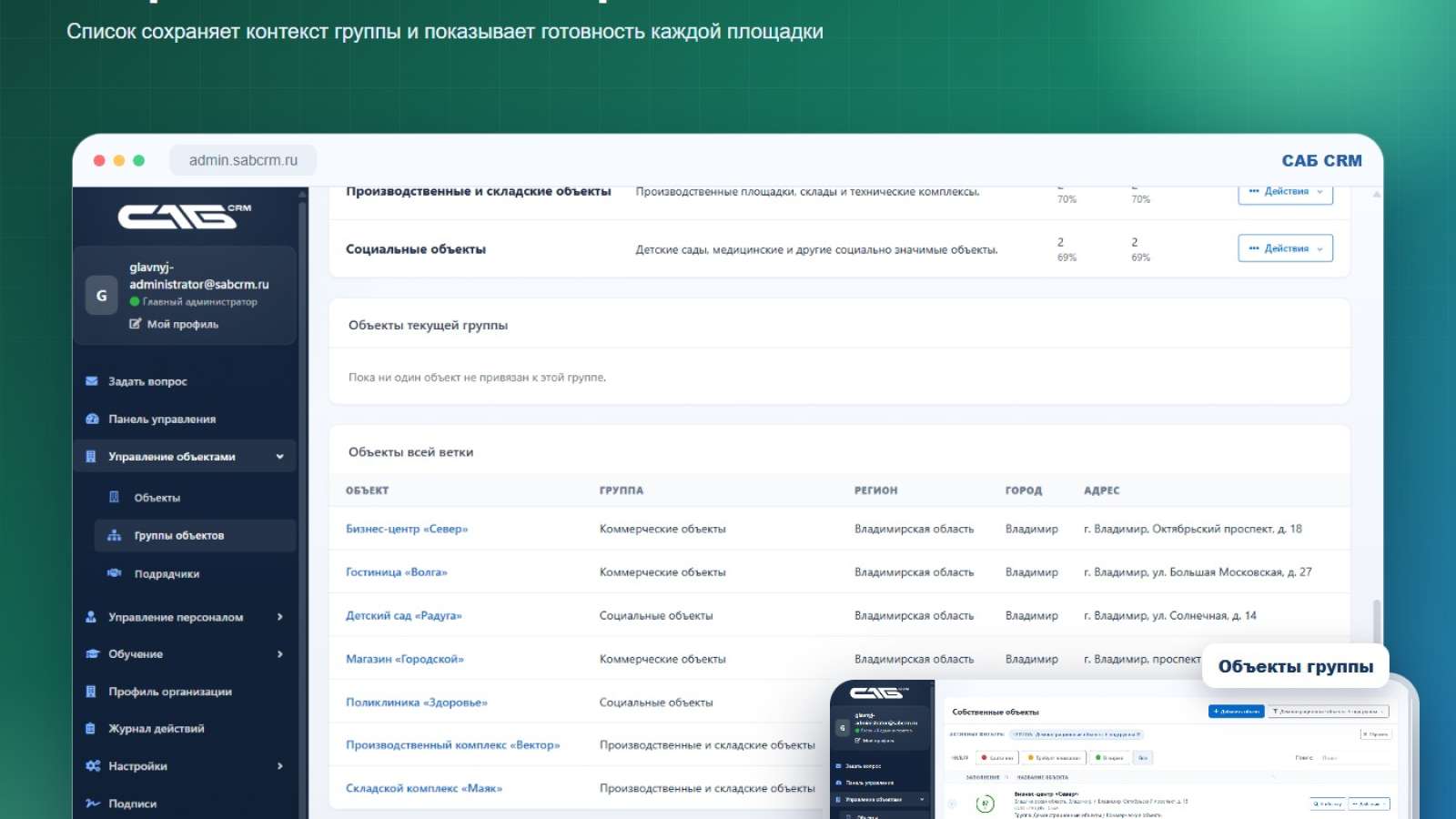Click the envelope icon beside Задать вопрос

click(92, 381)
